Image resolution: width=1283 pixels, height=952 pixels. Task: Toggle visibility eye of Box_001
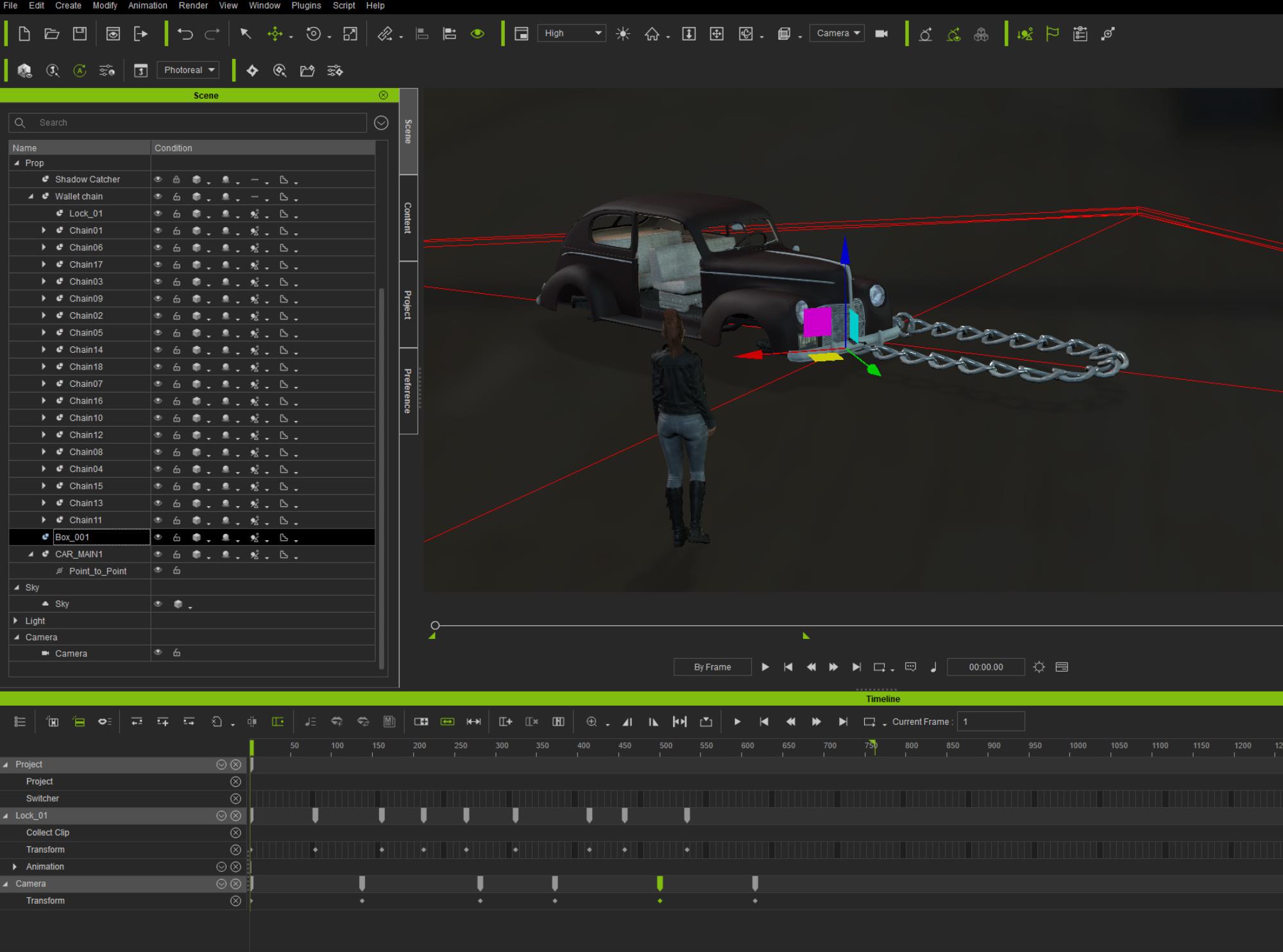click(x=158, y=537)
